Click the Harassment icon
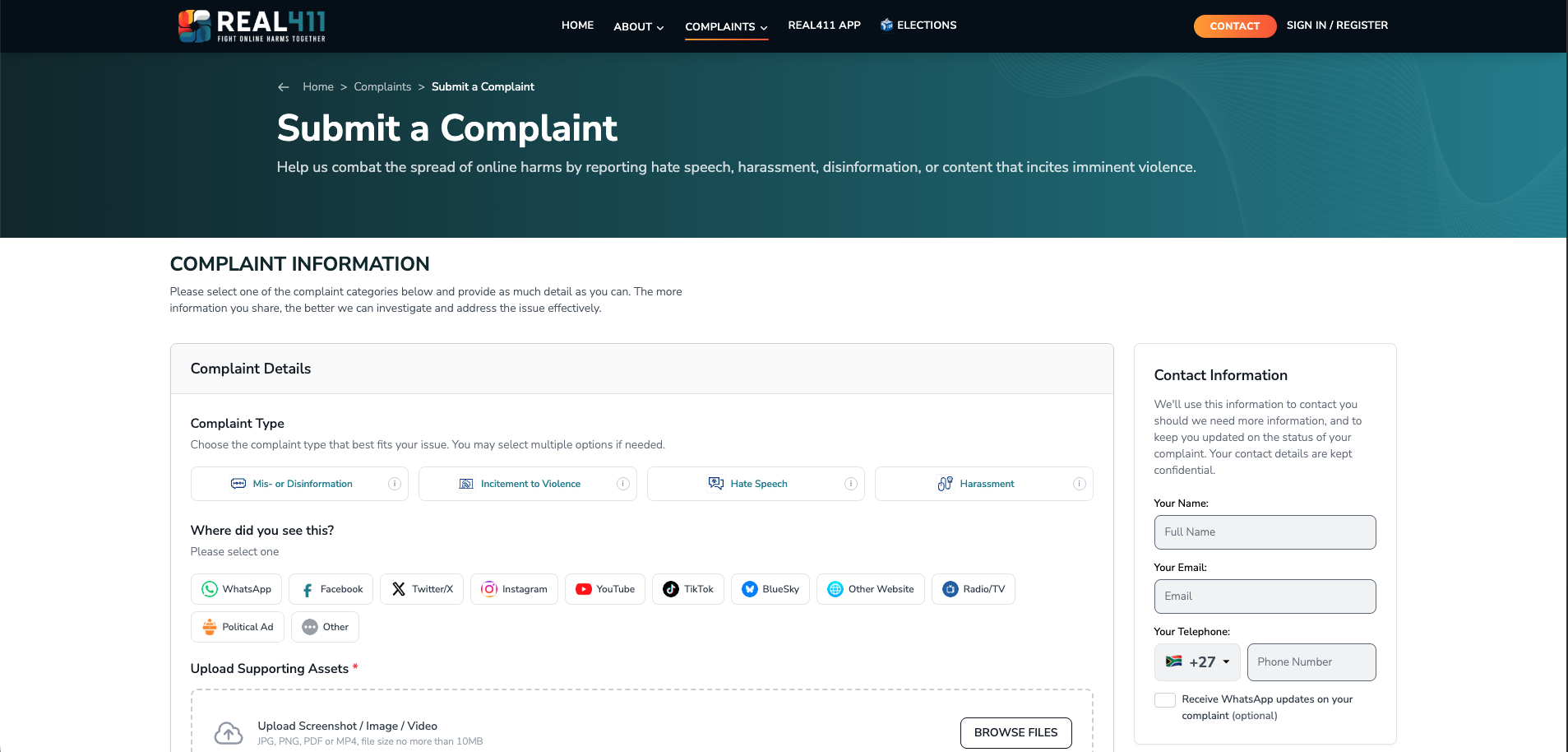 [946, 484]
